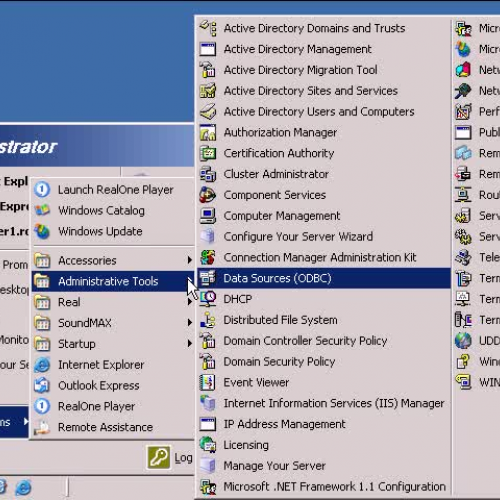This screenshot has width=500, height=500.
Task: Click the Active Directory Users and Computers icon
Action: (x=208, y=111)
